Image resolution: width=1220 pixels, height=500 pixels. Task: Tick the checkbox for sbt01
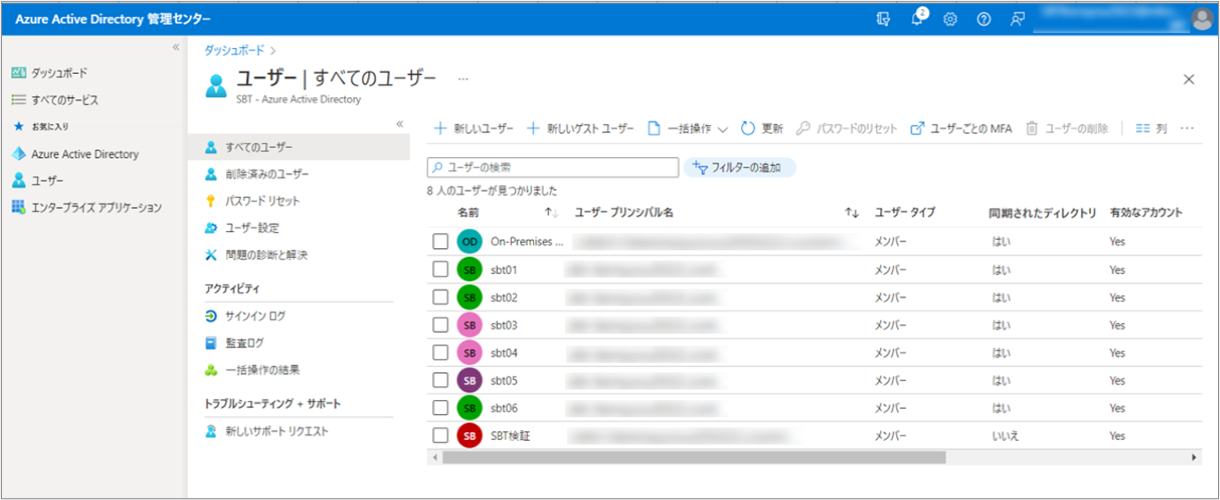point(440,269)
